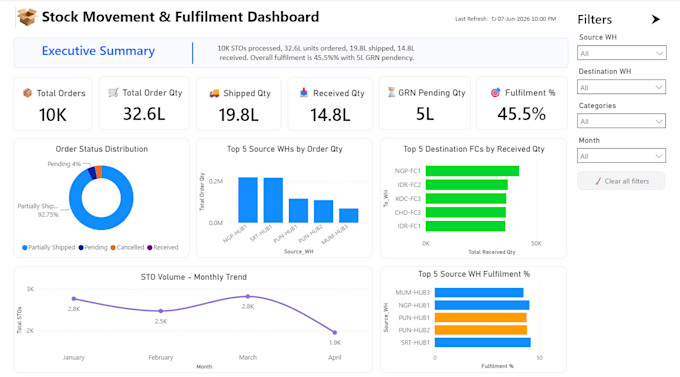Click Clear all filters button

[621, 181]
